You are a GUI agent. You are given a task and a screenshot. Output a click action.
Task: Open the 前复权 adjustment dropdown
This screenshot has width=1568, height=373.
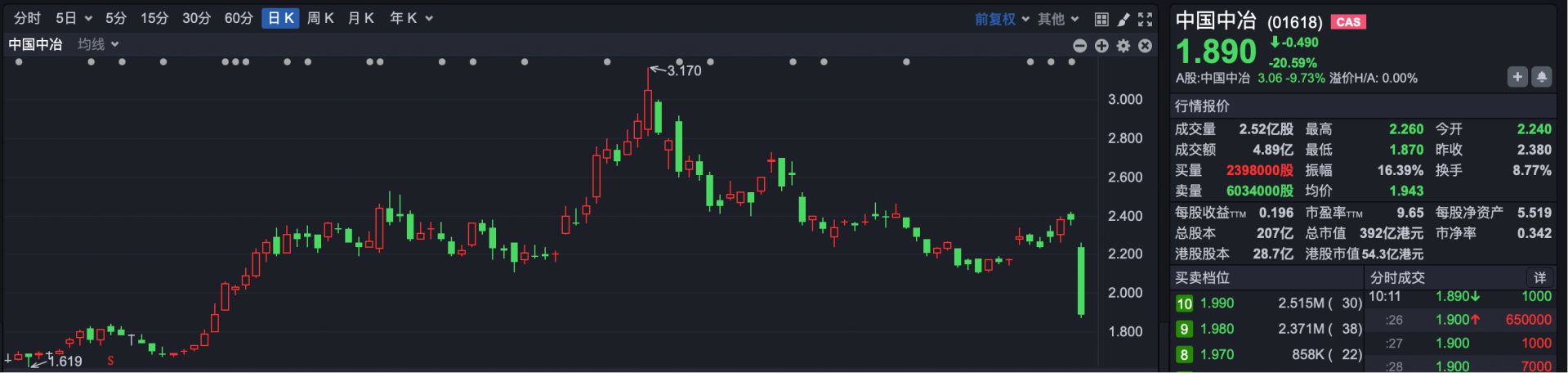1001,19
